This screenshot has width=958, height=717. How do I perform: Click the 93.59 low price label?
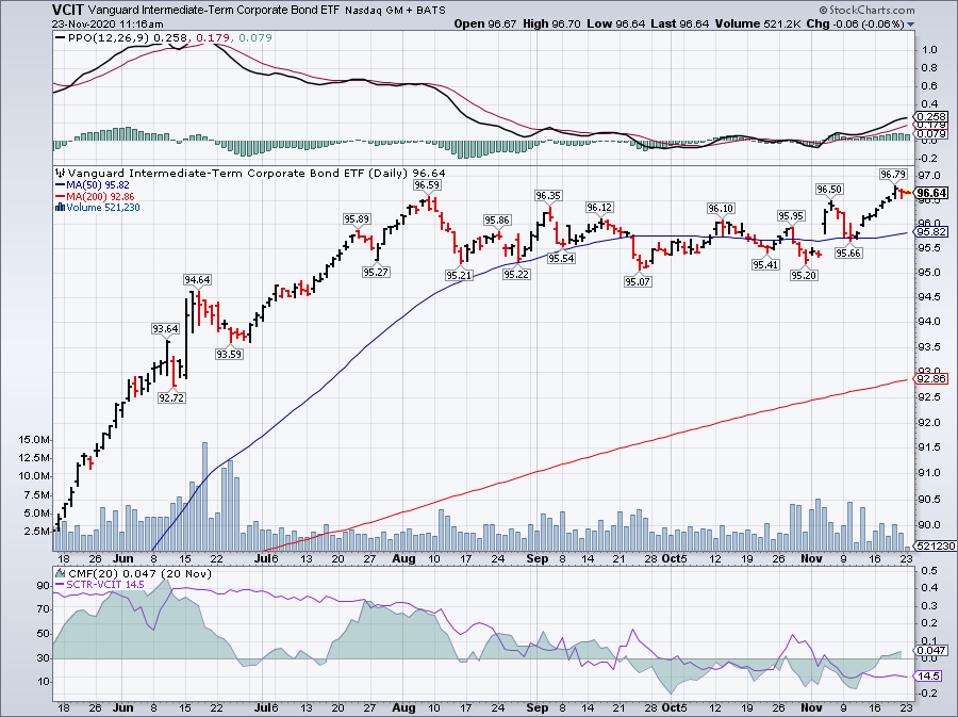(x=229, y=354)
